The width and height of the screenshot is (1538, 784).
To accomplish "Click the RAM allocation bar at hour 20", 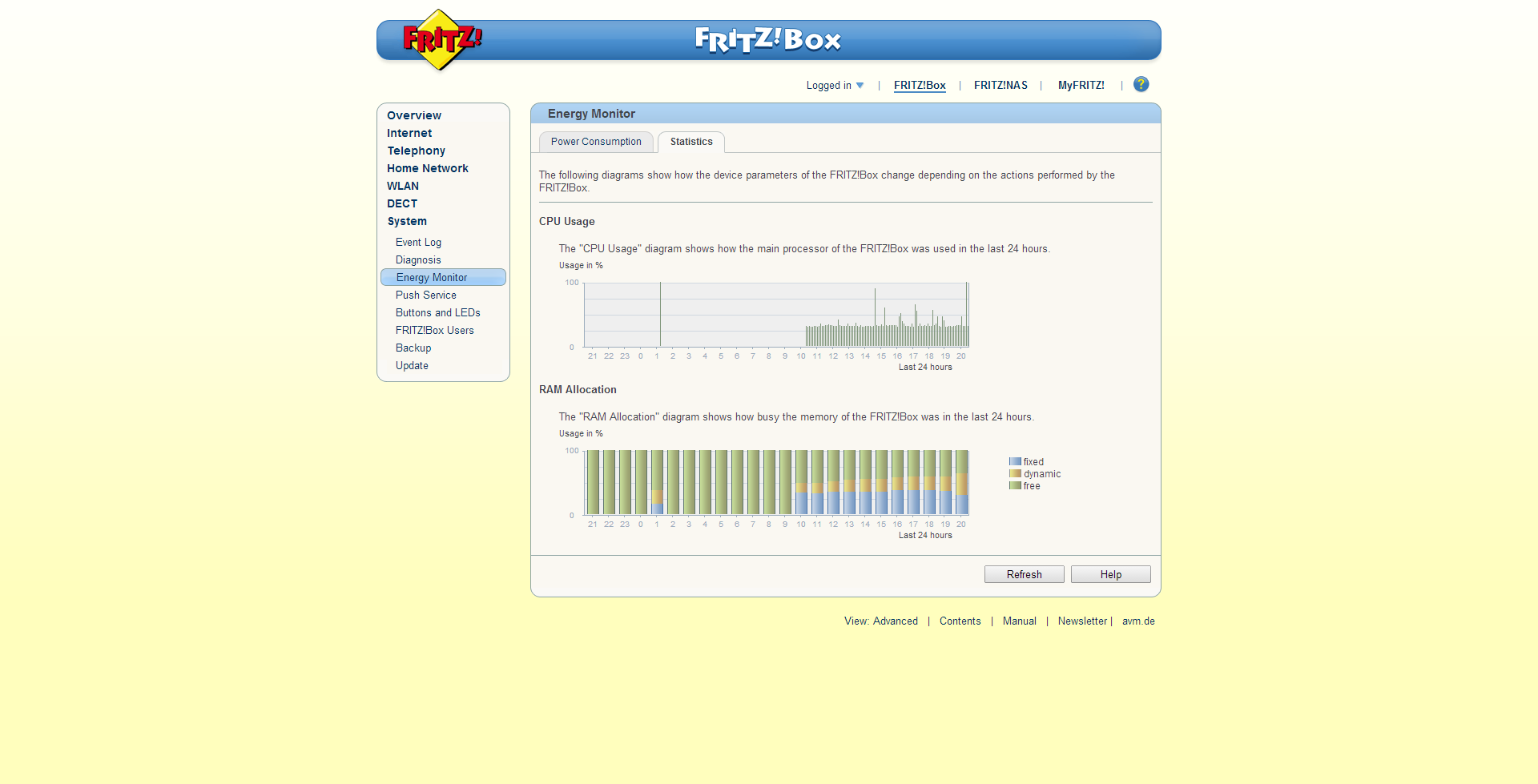I will [x=962, y=482].
